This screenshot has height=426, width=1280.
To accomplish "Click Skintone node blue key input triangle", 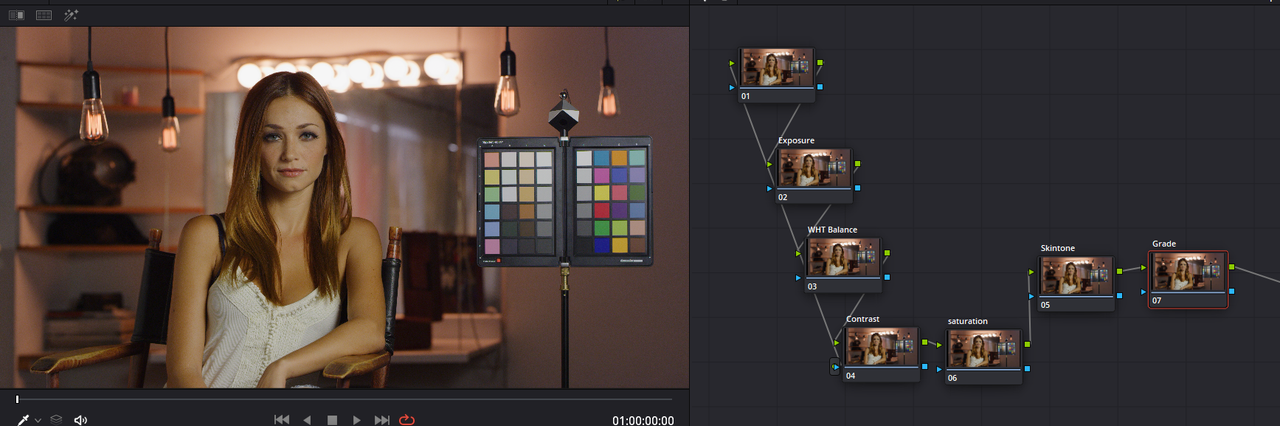I will click(x=1033, y=295).
